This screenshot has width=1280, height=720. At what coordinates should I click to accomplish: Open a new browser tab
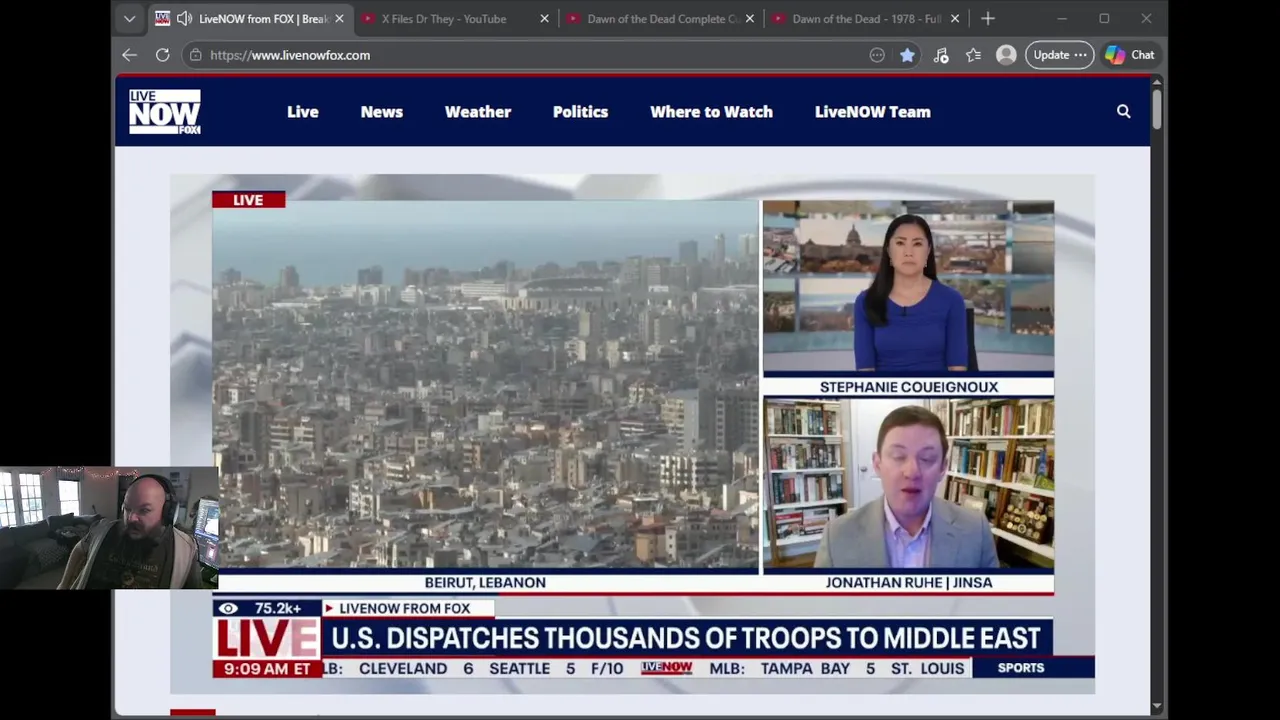[988, 19]
